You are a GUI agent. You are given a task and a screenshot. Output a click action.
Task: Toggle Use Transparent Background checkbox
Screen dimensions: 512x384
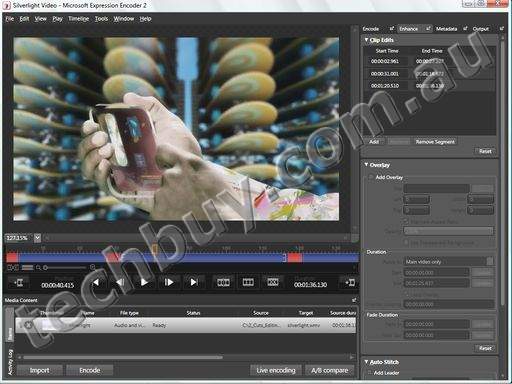coord(406,242)
